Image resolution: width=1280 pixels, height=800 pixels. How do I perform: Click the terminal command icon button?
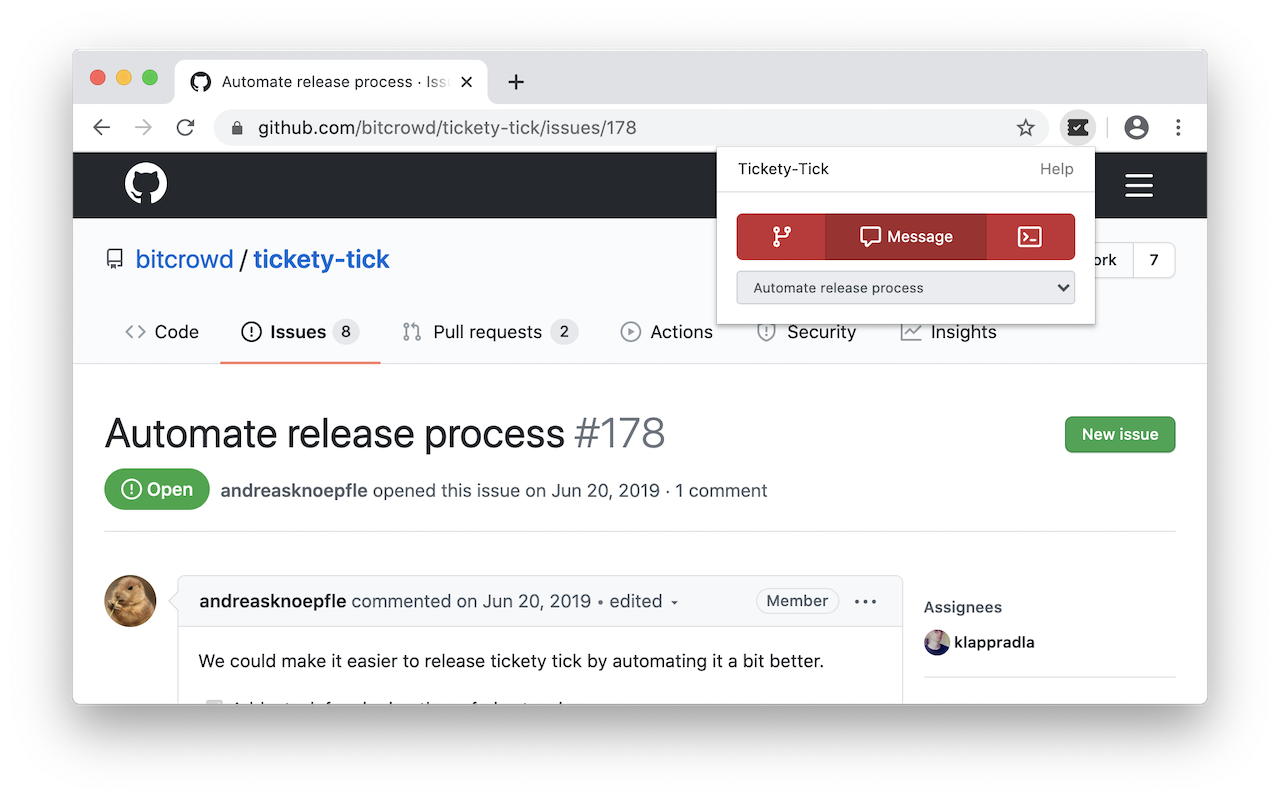(1030, 237)
